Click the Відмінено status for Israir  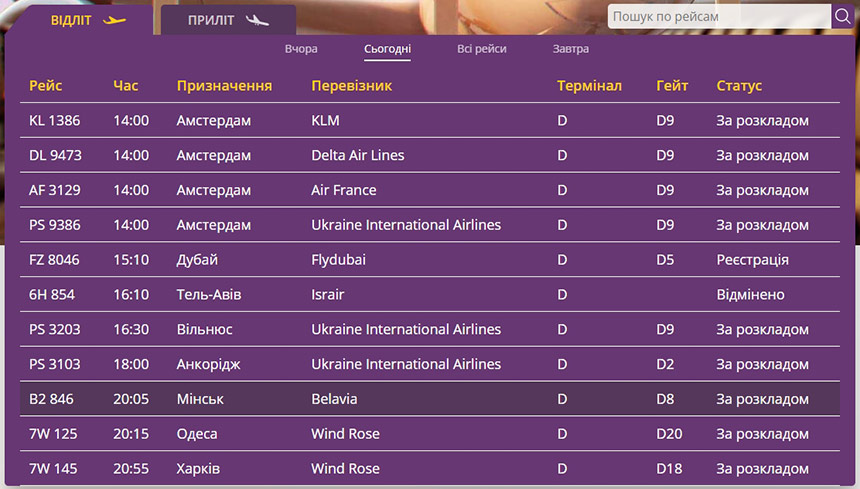[x=750, y=294]
